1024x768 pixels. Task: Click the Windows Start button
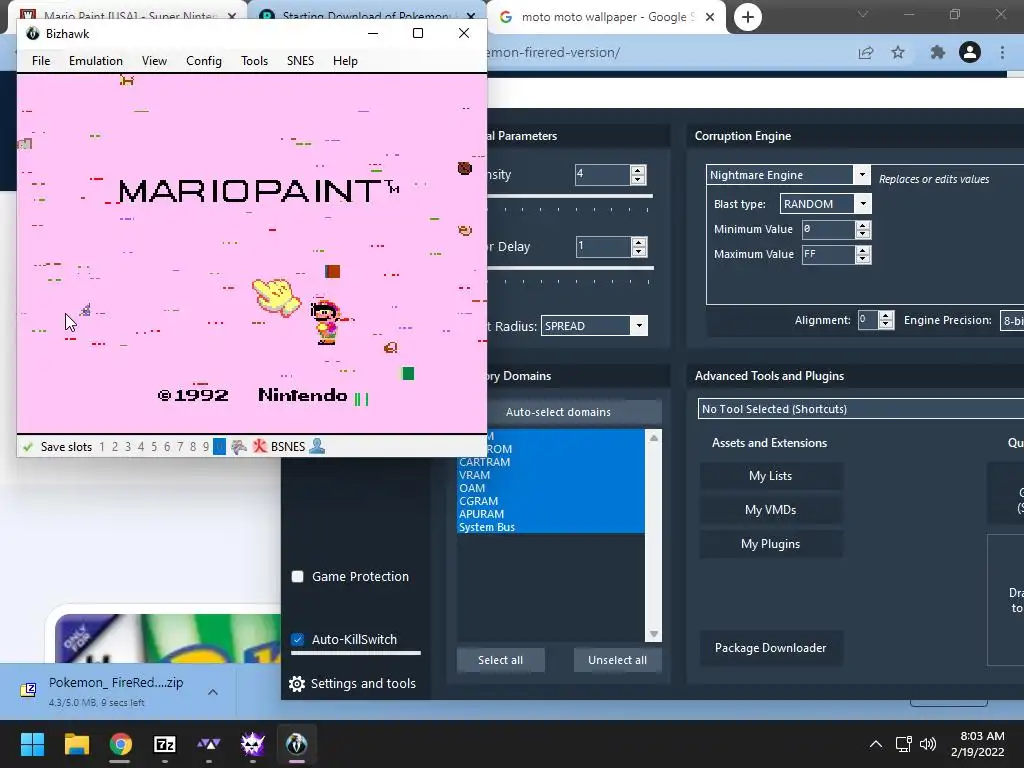click(x=32, y=744)
